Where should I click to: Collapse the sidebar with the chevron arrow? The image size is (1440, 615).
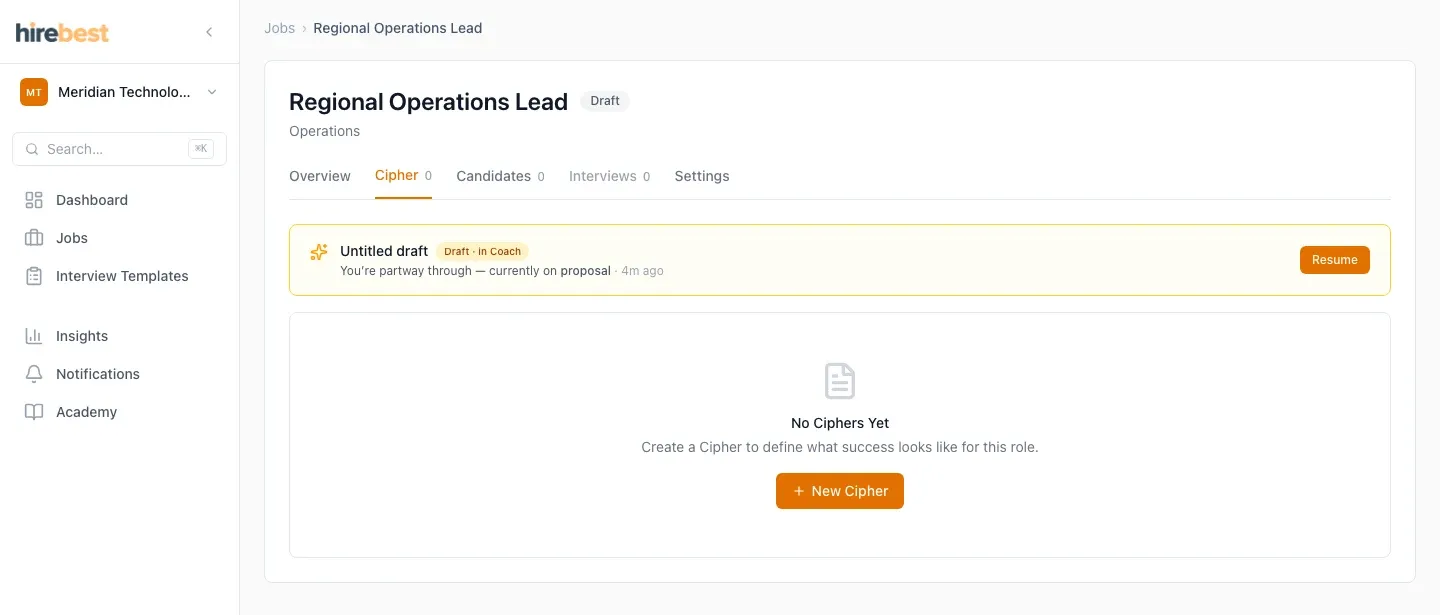click(209, 32)
